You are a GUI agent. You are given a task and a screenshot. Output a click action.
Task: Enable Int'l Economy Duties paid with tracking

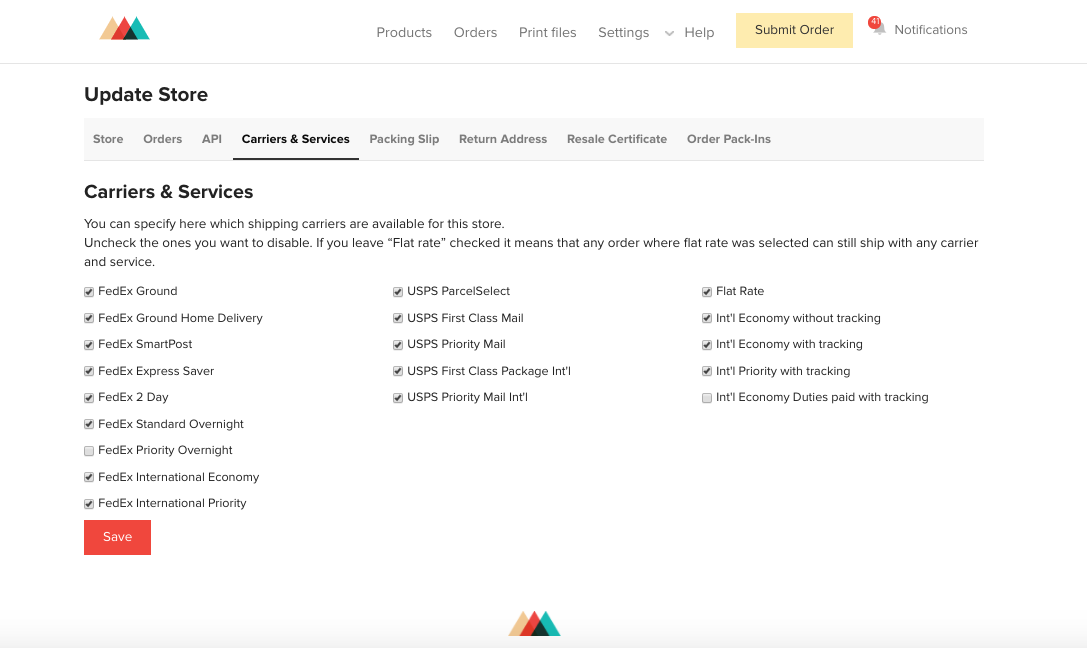707,398
